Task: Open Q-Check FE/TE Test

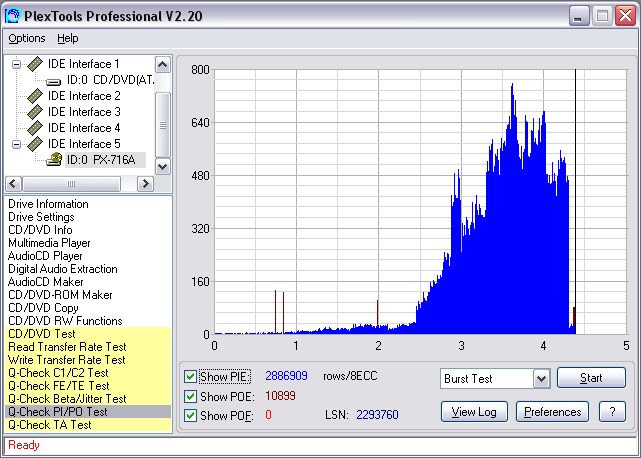Action: [88, 386]
